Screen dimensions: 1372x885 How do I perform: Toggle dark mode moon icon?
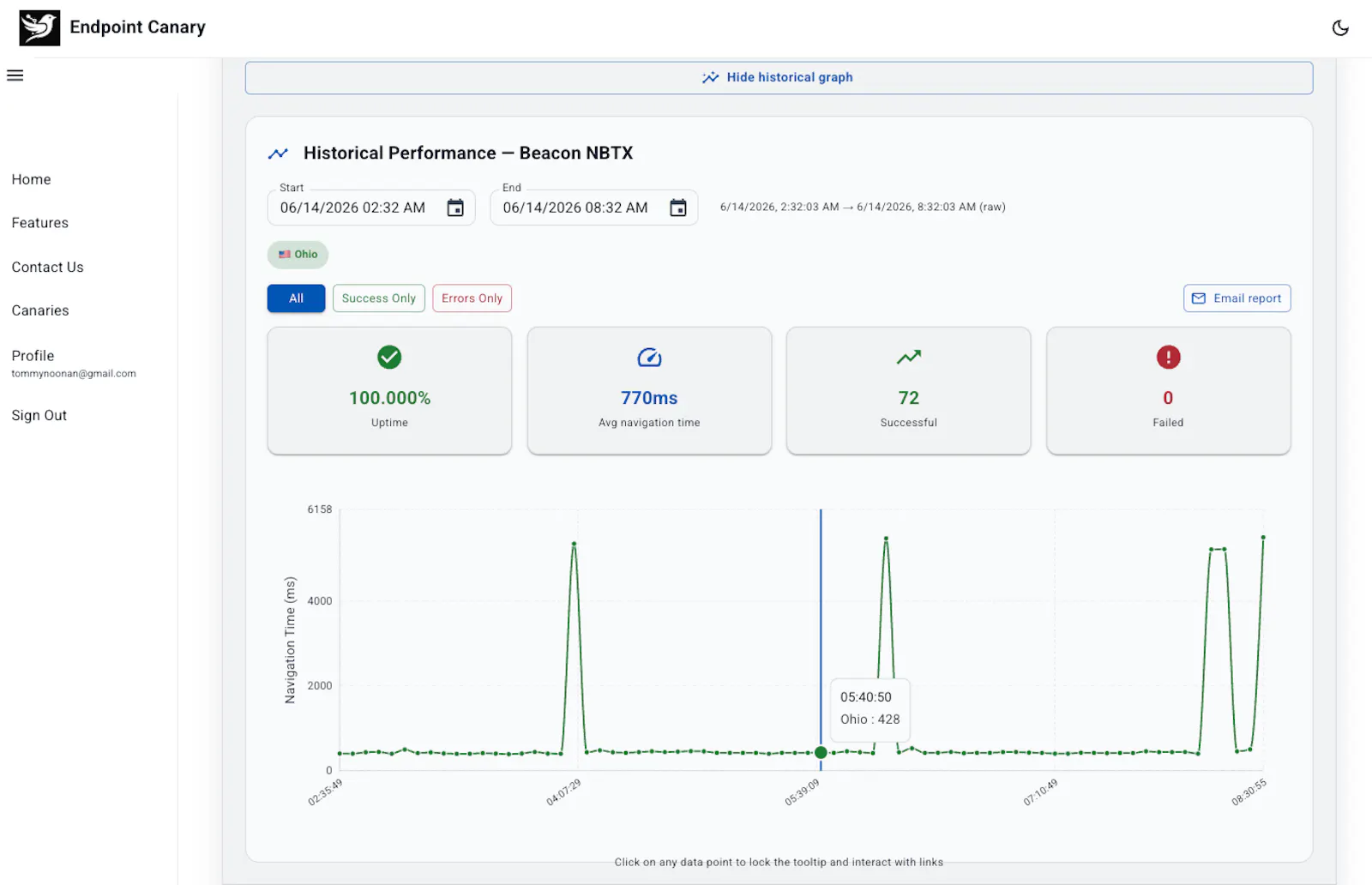pos(1340,28)
